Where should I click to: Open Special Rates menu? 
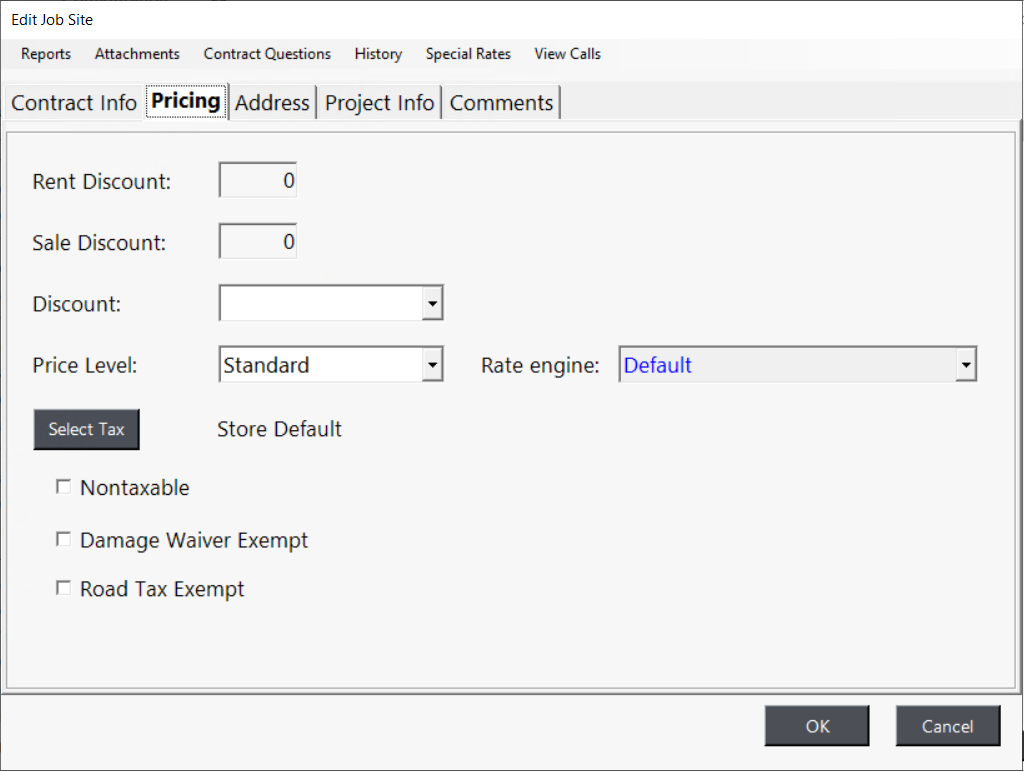click(x=468, y=54)
